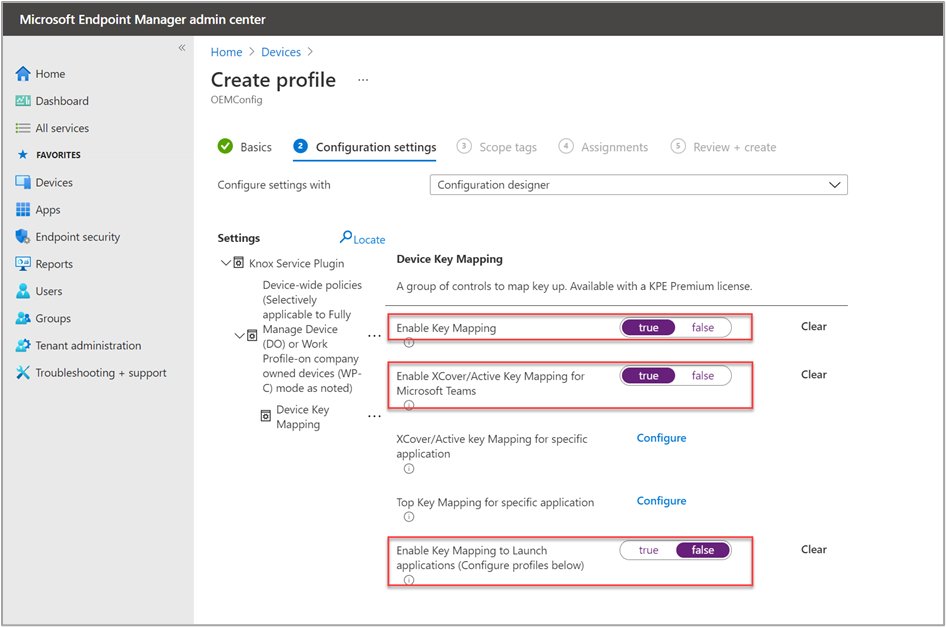Click the Users person icon
946x627 pixels.
23,291
